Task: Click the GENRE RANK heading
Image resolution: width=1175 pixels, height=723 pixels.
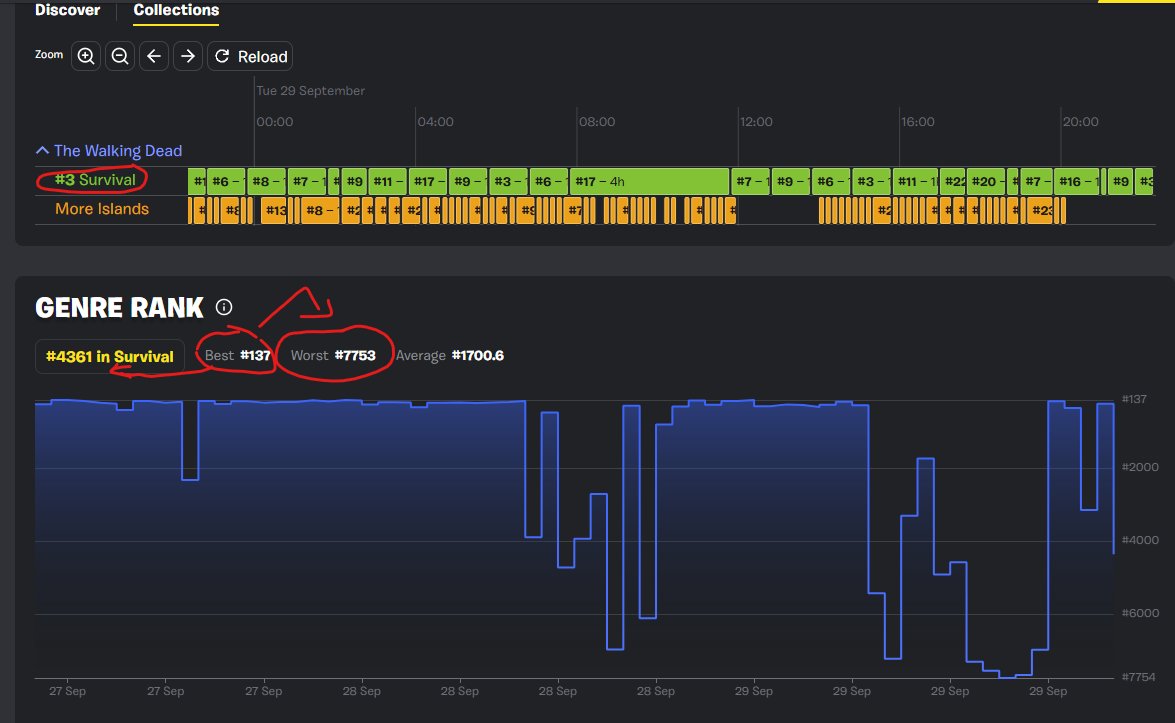Action: pyautogui.click(x=119, y=308)
